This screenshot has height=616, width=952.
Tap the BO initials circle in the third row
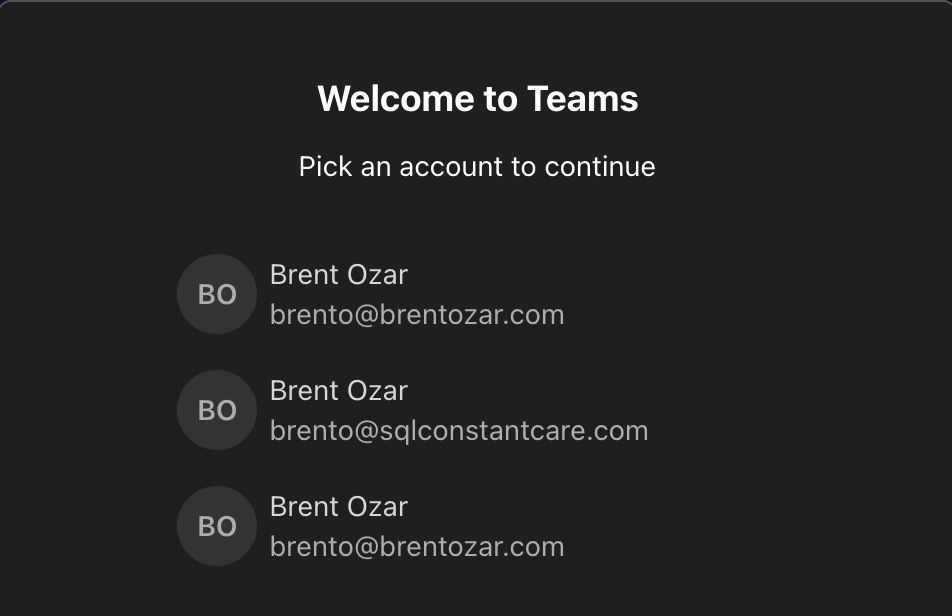pyautogui.click(x=217, y=526)
